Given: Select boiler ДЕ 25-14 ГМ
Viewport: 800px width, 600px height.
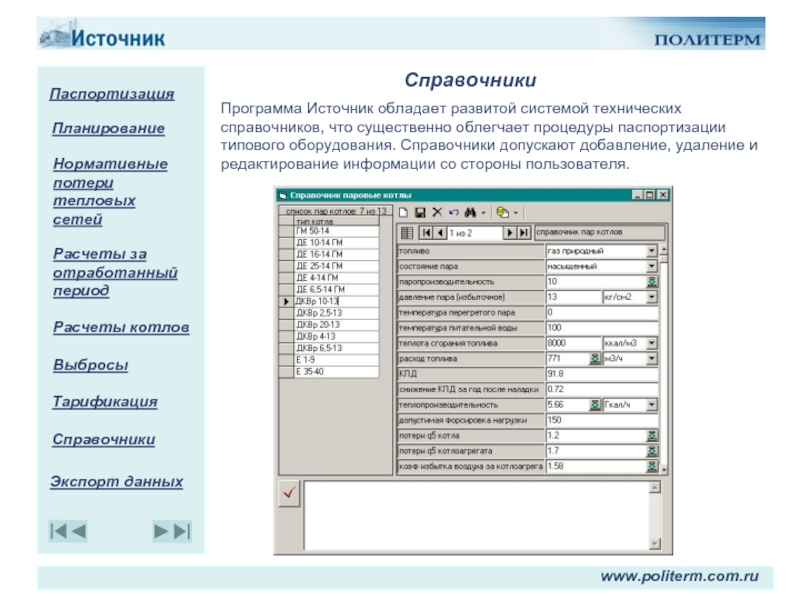Looking at the screenshot, I should (x=337, y=266).
